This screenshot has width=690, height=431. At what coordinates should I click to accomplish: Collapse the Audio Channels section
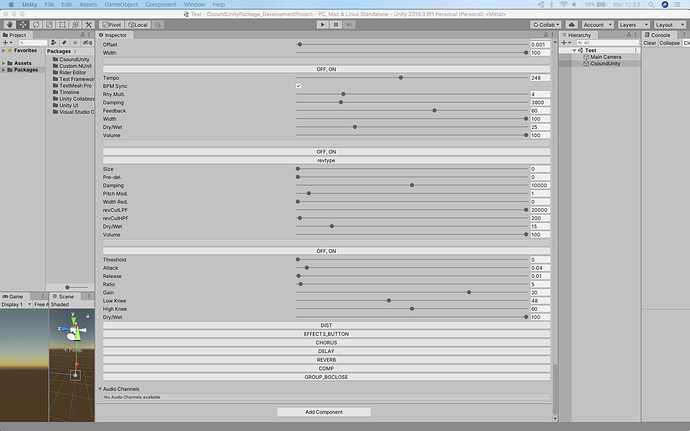pos(100,389)
